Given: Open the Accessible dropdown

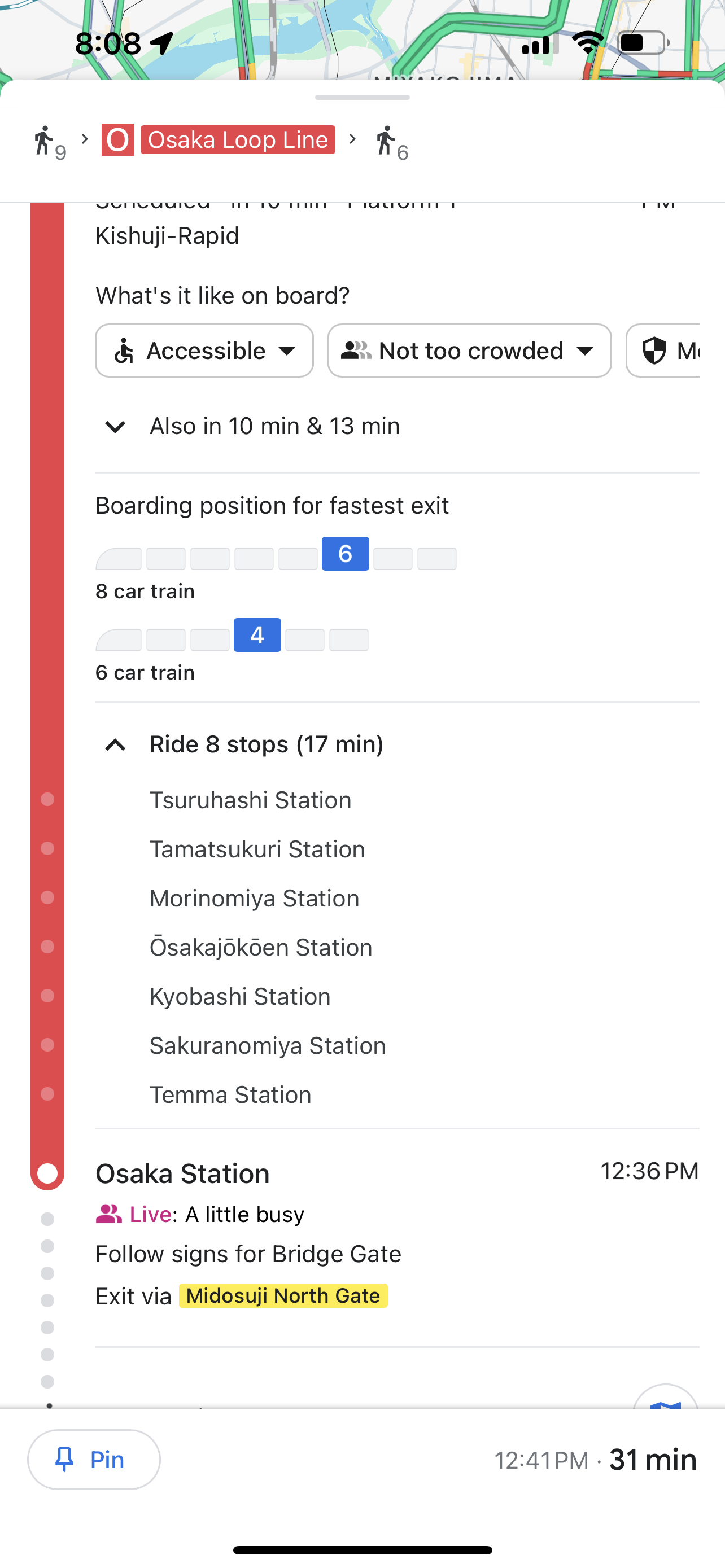Looking at the screenshot, I should click(x=204, y=351).
